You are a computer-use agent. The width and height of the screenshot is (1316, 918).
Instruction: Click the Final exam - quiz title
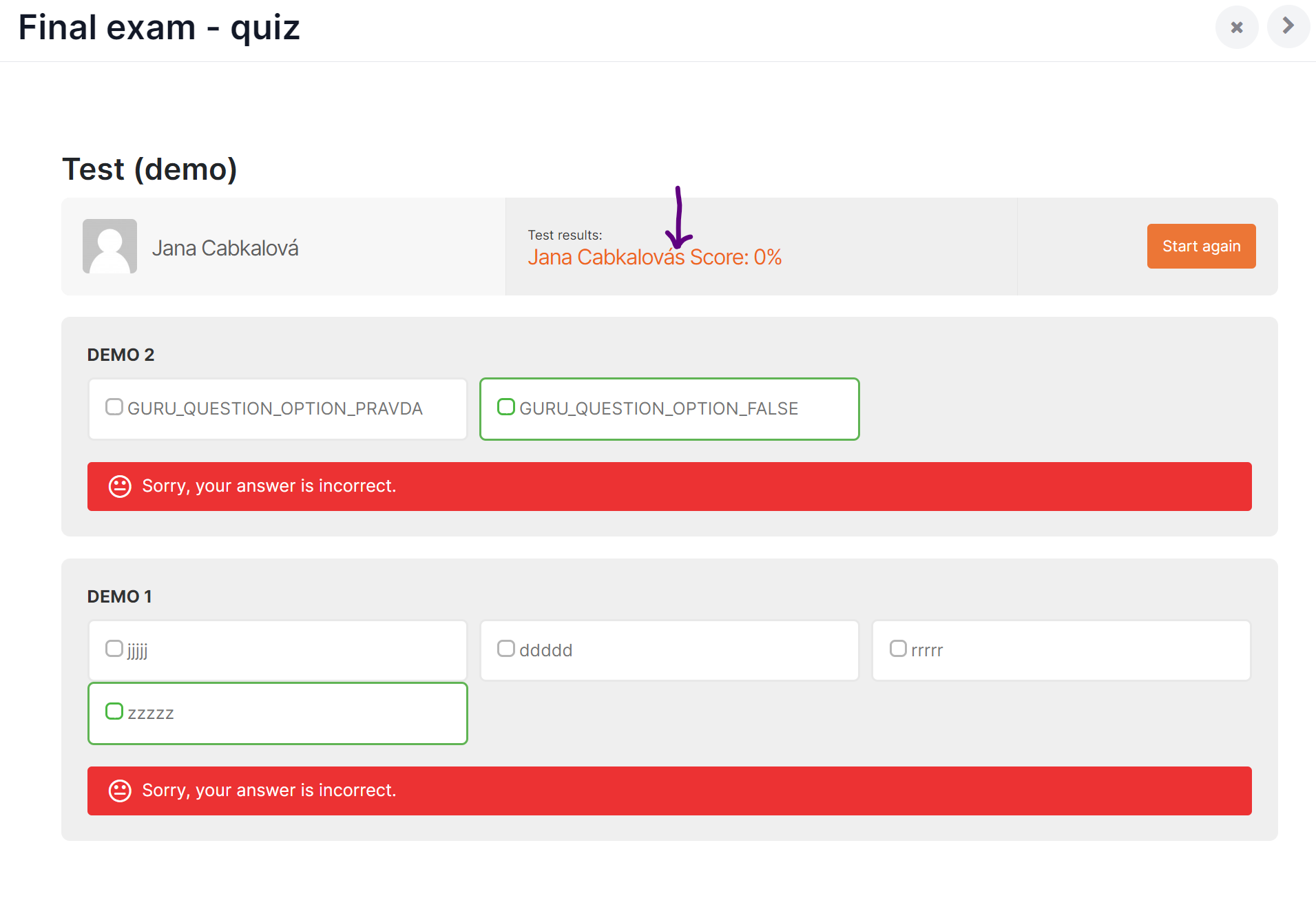pyautogui.click(x=159, y=28)
